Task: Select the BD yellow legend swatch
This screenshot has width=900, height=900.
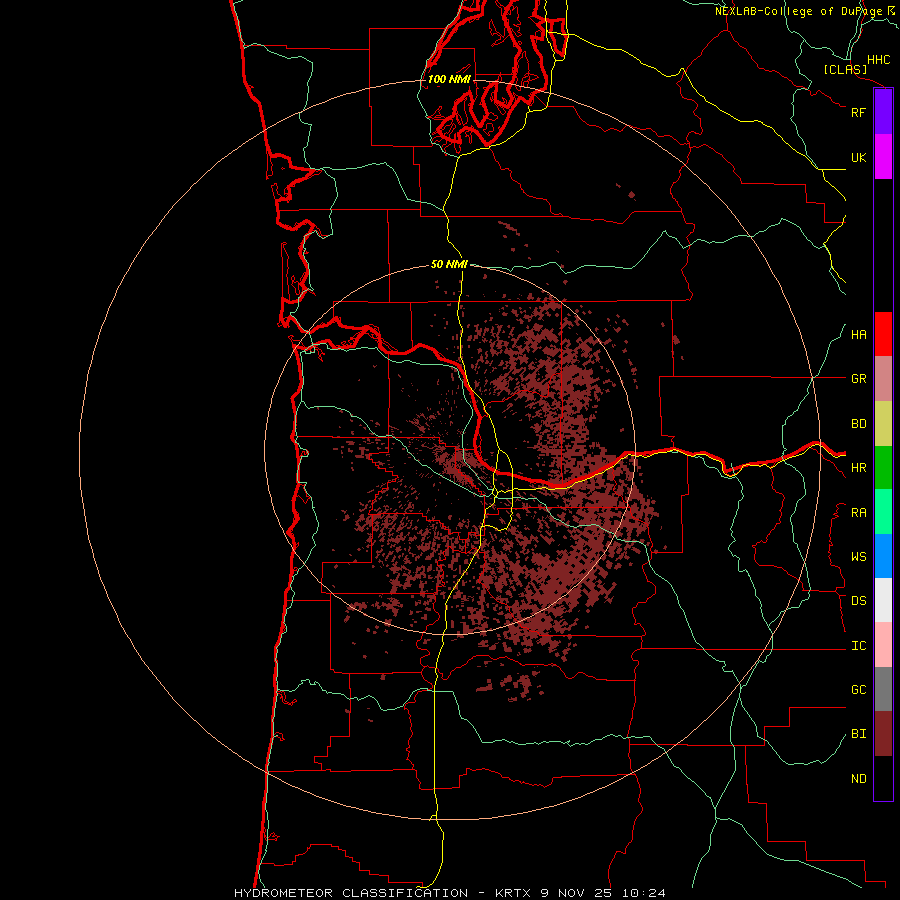Action: coord(883,424)
